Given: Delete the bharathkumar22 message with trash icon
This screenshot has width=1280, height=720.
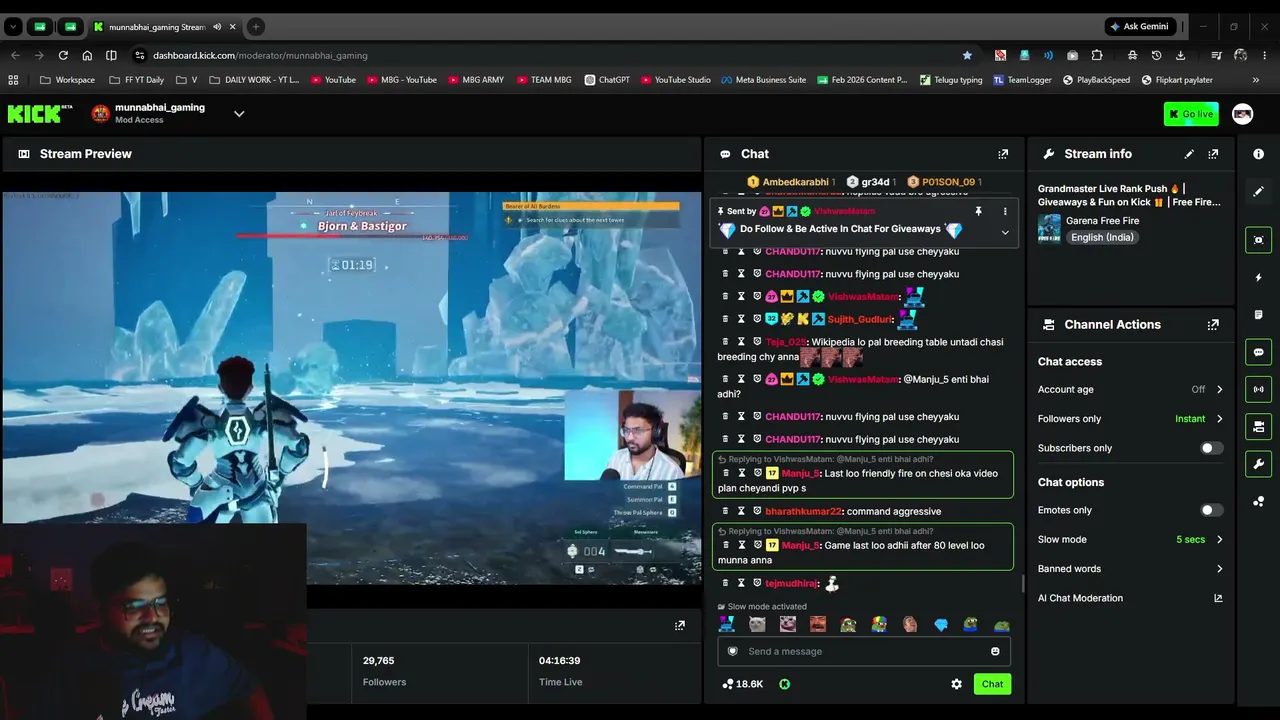Looking at the screenshot, I should point(726,511).
